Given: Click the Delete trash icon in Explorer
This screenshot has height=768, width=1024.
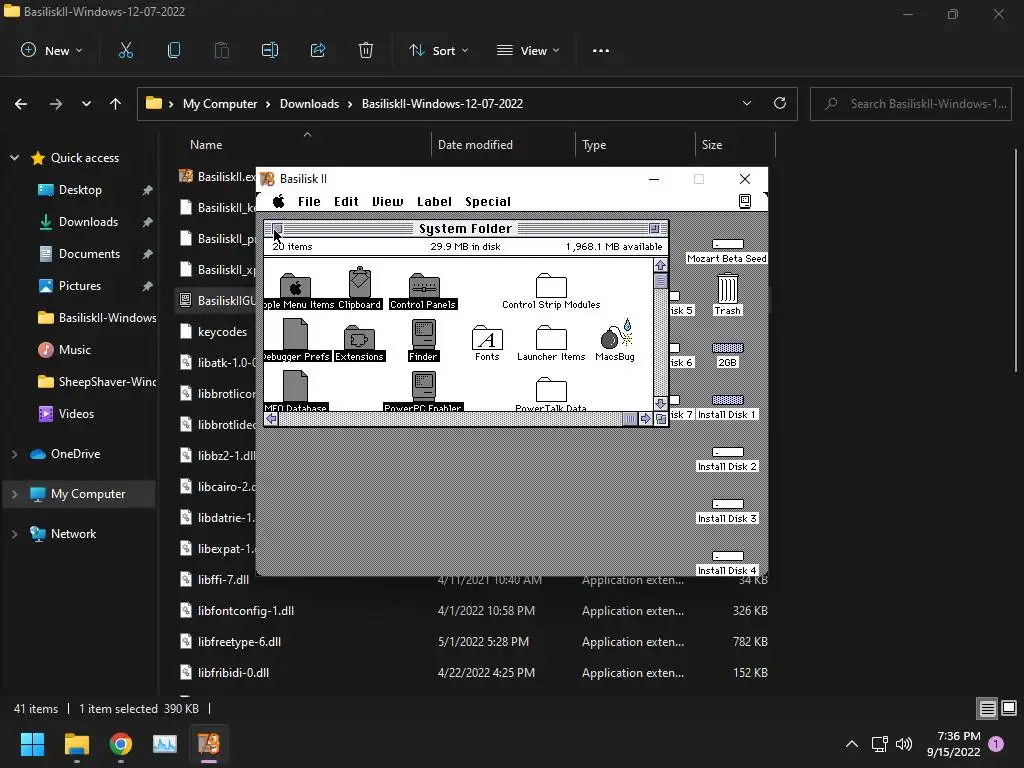Looking at the screenshot, I should click(366, 50).
